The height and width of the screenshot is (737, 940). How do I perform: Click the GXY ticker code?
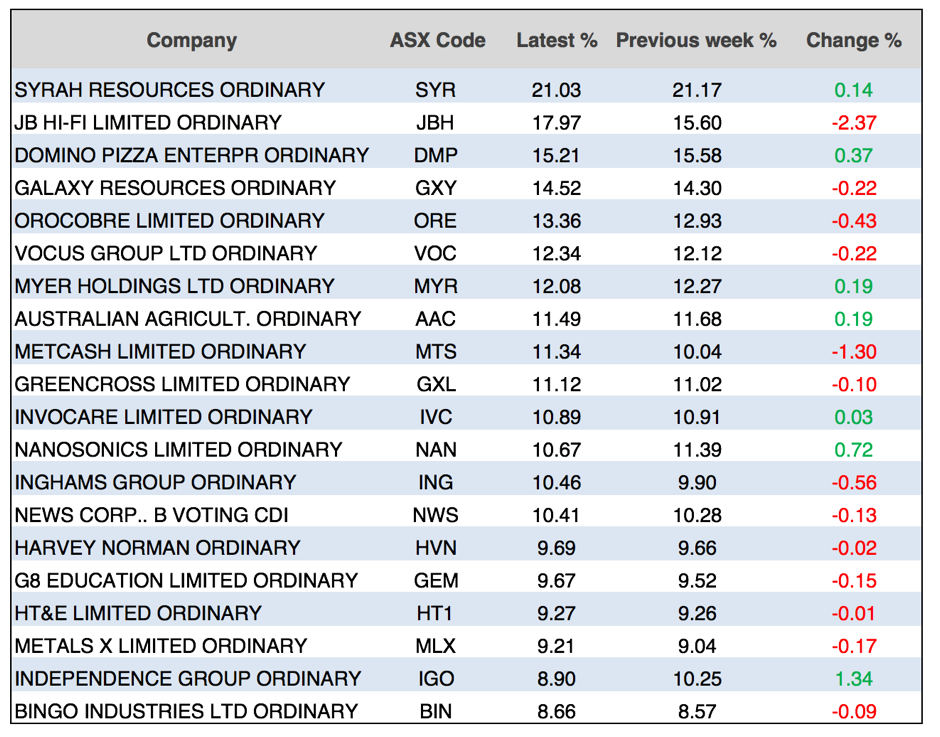click(x=435, y=188)
